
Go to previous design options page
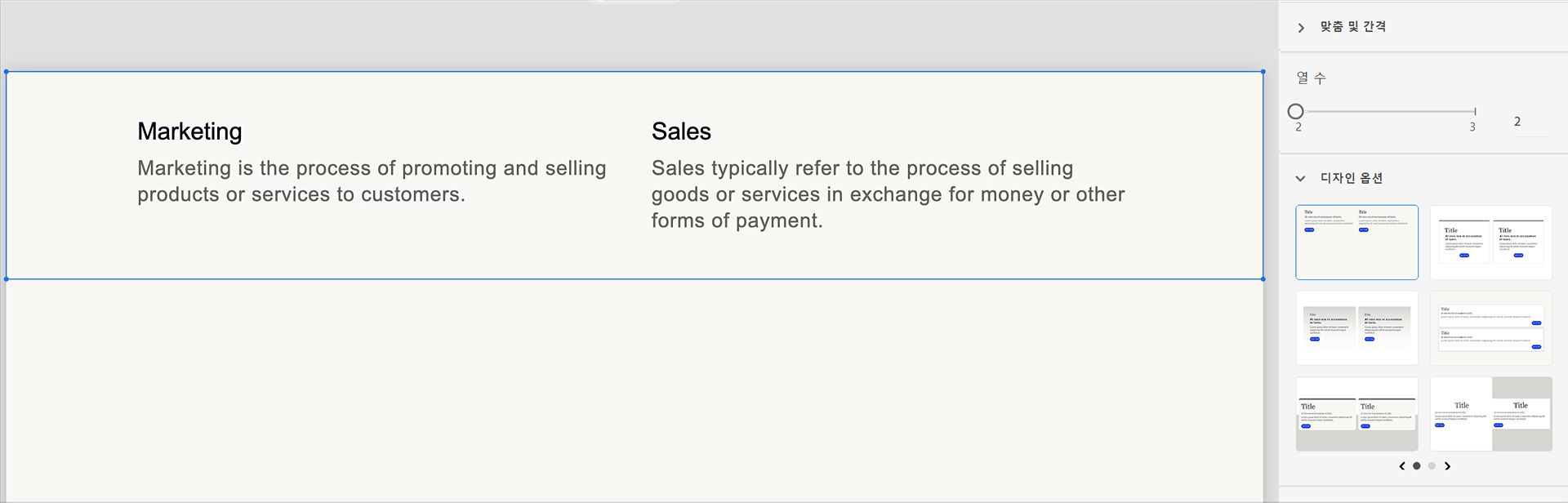point(1402,466)
